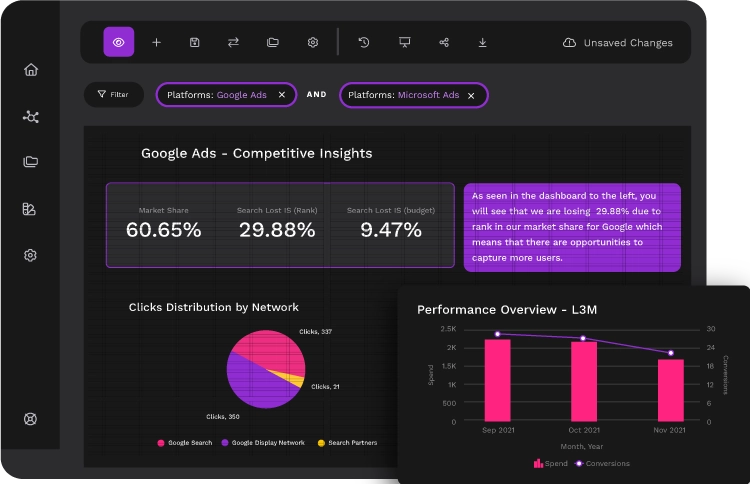Viewport: 750px width, 484px height.
Task: Open the folders icon in top toolbar
Action: 273,43
